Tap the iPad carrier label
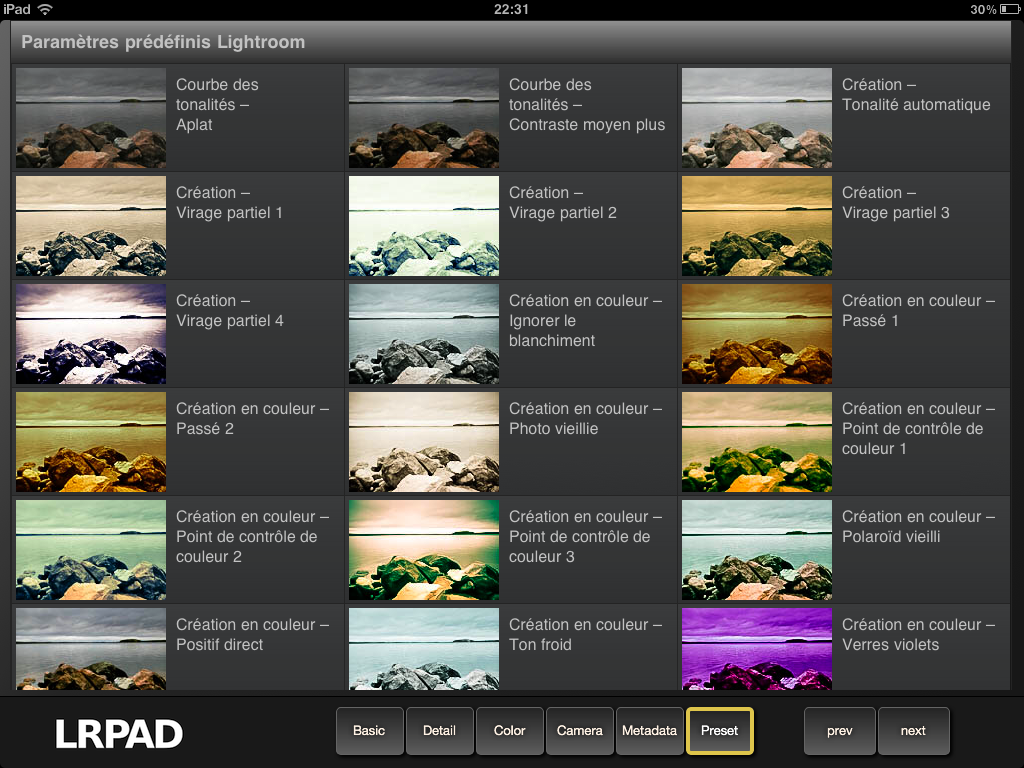 17,9
